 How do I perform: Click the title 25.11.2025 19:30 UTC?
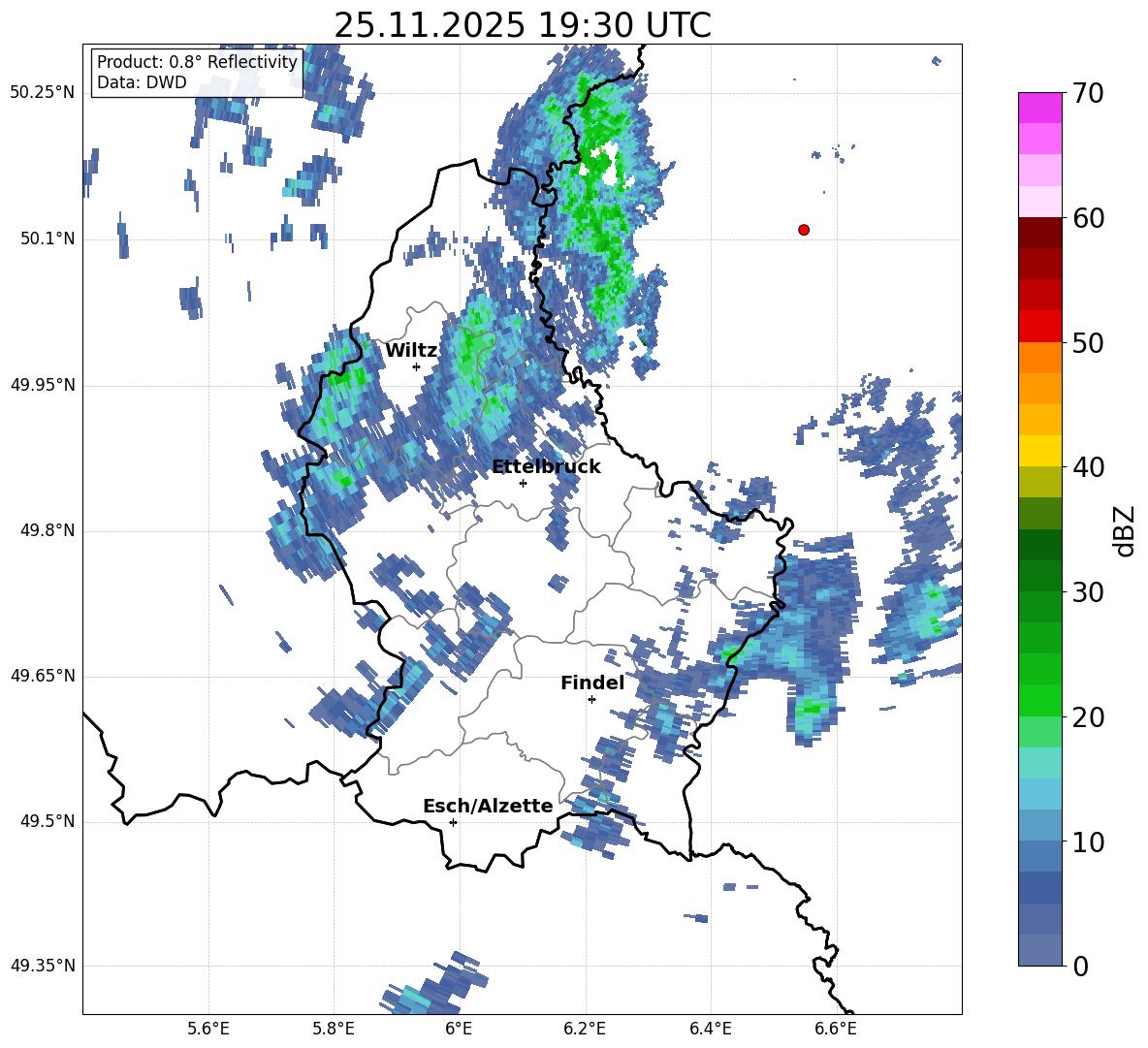(x=522, y=25)
